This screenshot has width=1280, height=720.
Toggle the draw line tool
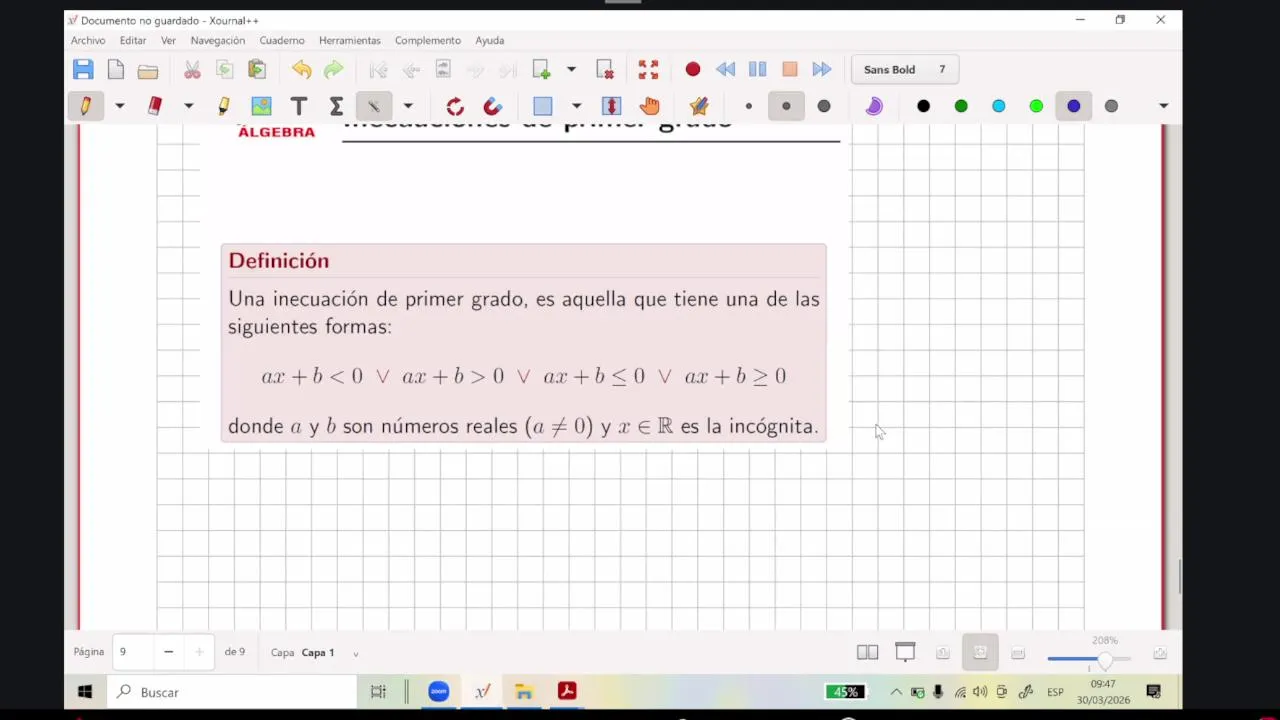373,106
